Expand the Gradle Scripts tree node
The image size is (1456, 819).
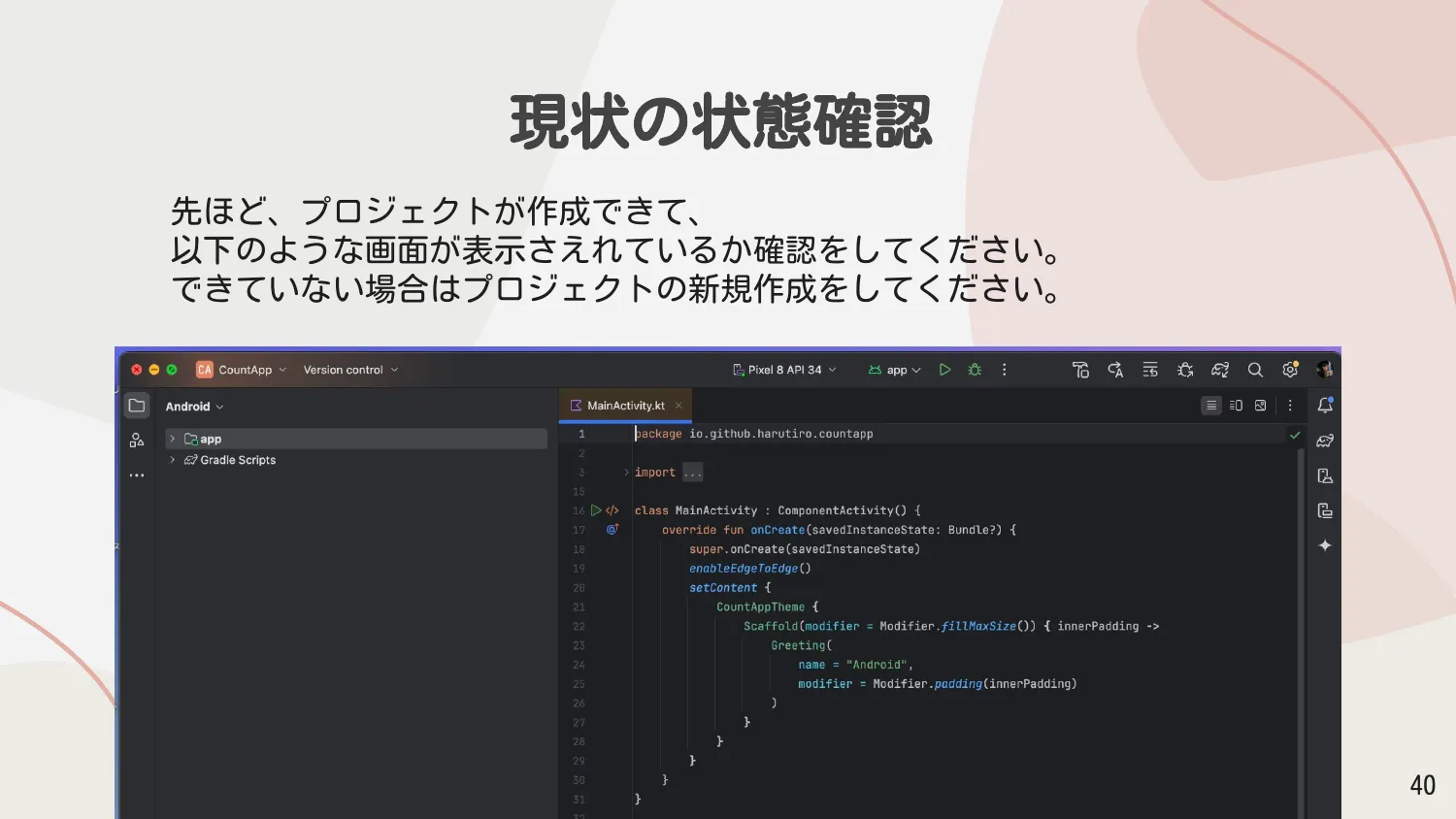[x=173, y=460]
